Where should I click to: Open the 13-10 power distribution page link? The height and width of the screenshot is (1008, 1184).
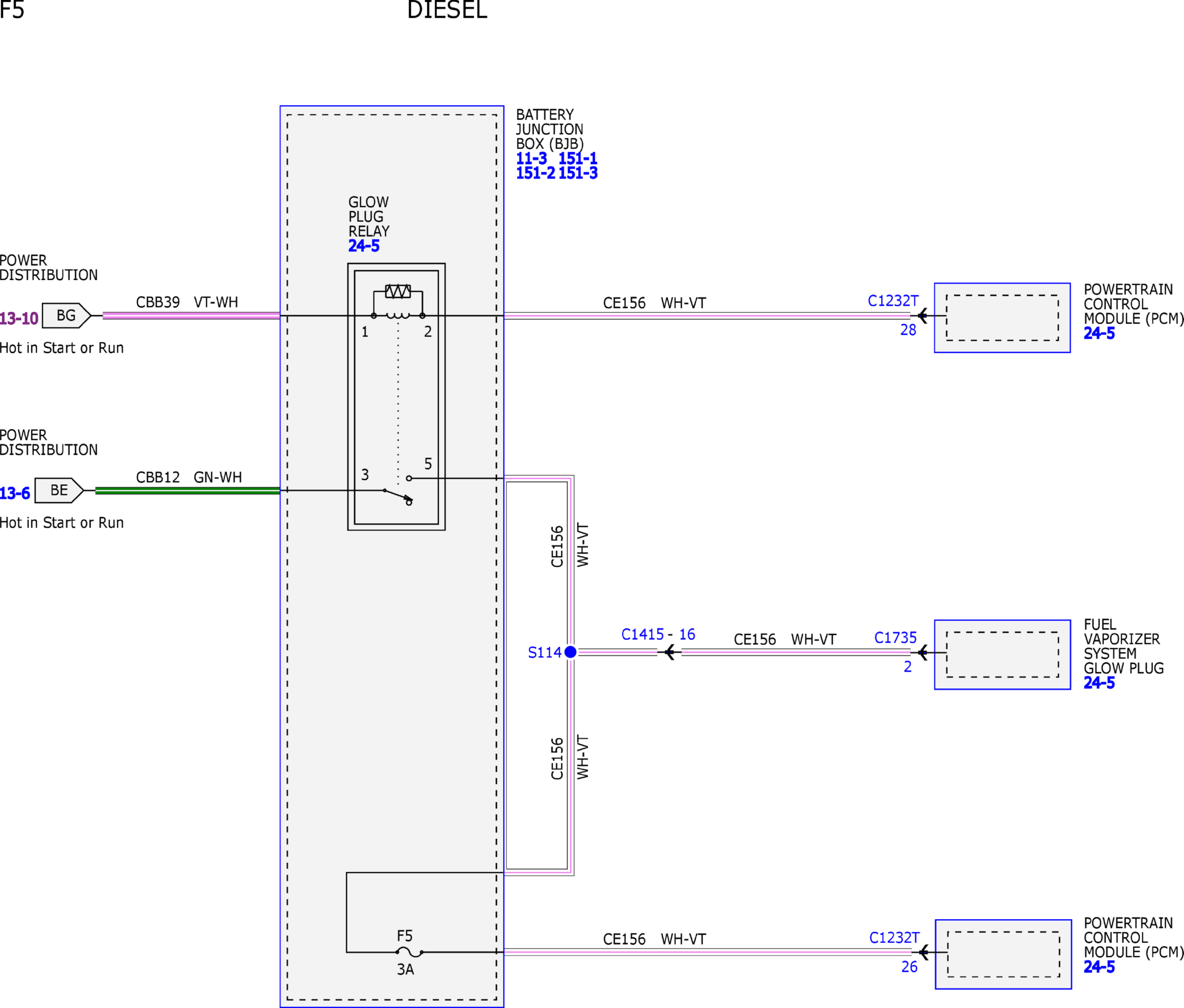tap(19, 318)
